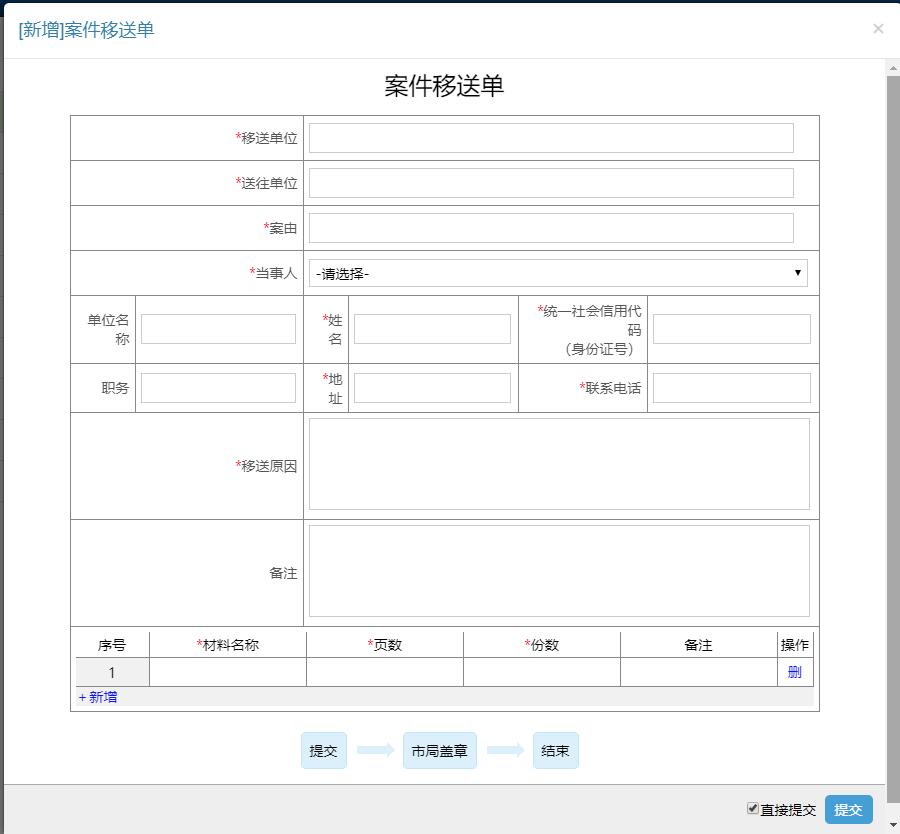Toggle the 直接提交 checkbox
This screenshot has height=834, width=900.
[x=752, y=809]
